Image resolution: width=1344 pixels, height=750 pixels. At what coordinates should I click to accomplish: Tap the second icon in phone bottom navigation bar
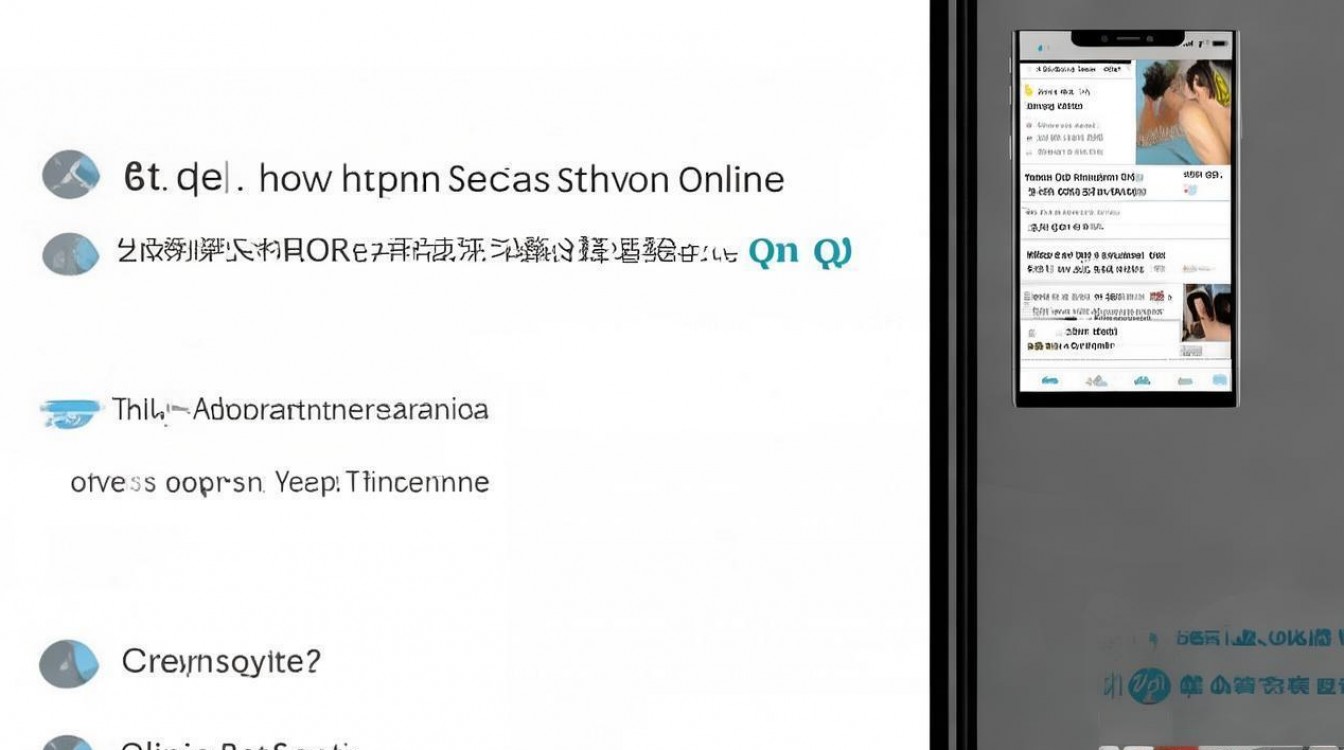coord(1096,380)
